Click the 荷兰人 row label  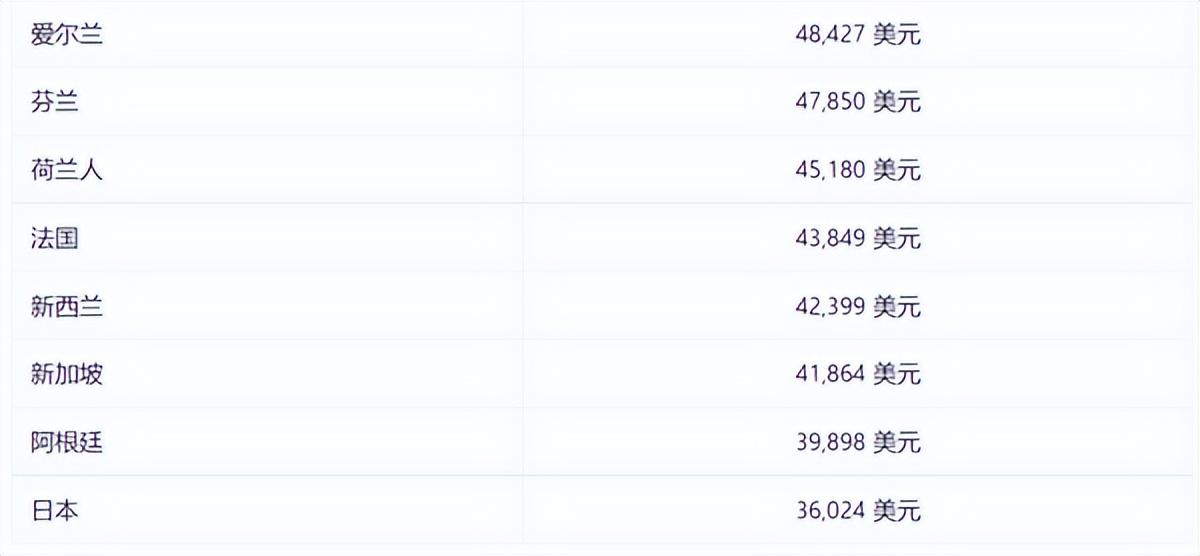(x=66, y=170)
